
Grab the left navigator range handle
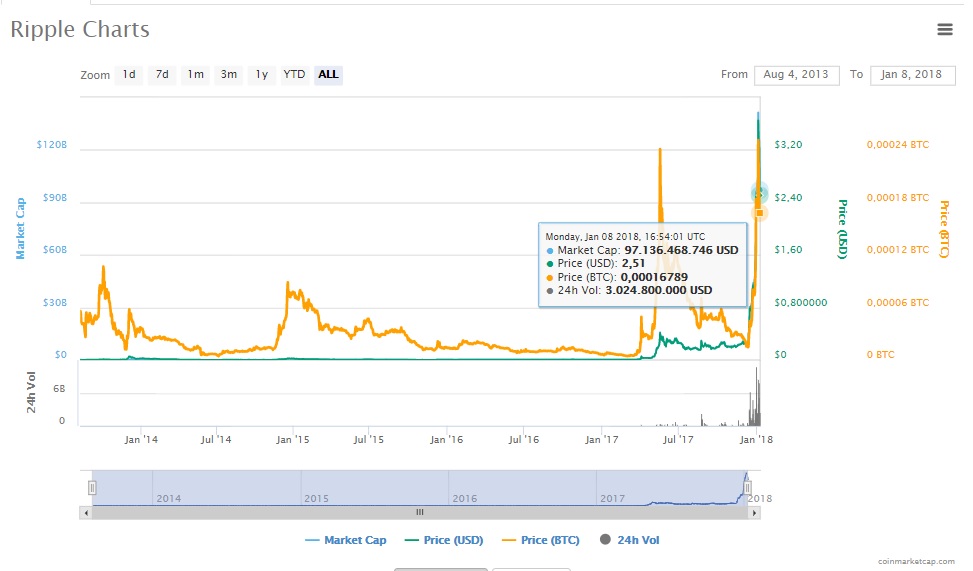tap(92, 488)
